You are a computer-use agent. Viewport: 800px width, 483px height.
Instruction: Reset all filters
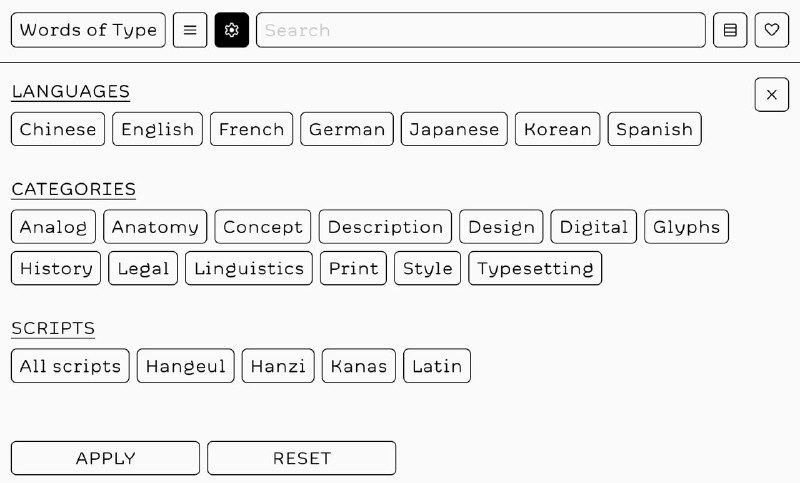[x=302, y=458]
